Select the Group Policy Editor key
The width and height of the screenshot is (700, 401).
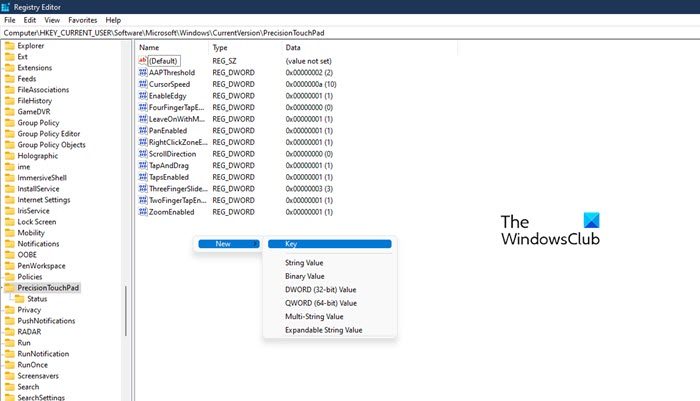[49, 134]
